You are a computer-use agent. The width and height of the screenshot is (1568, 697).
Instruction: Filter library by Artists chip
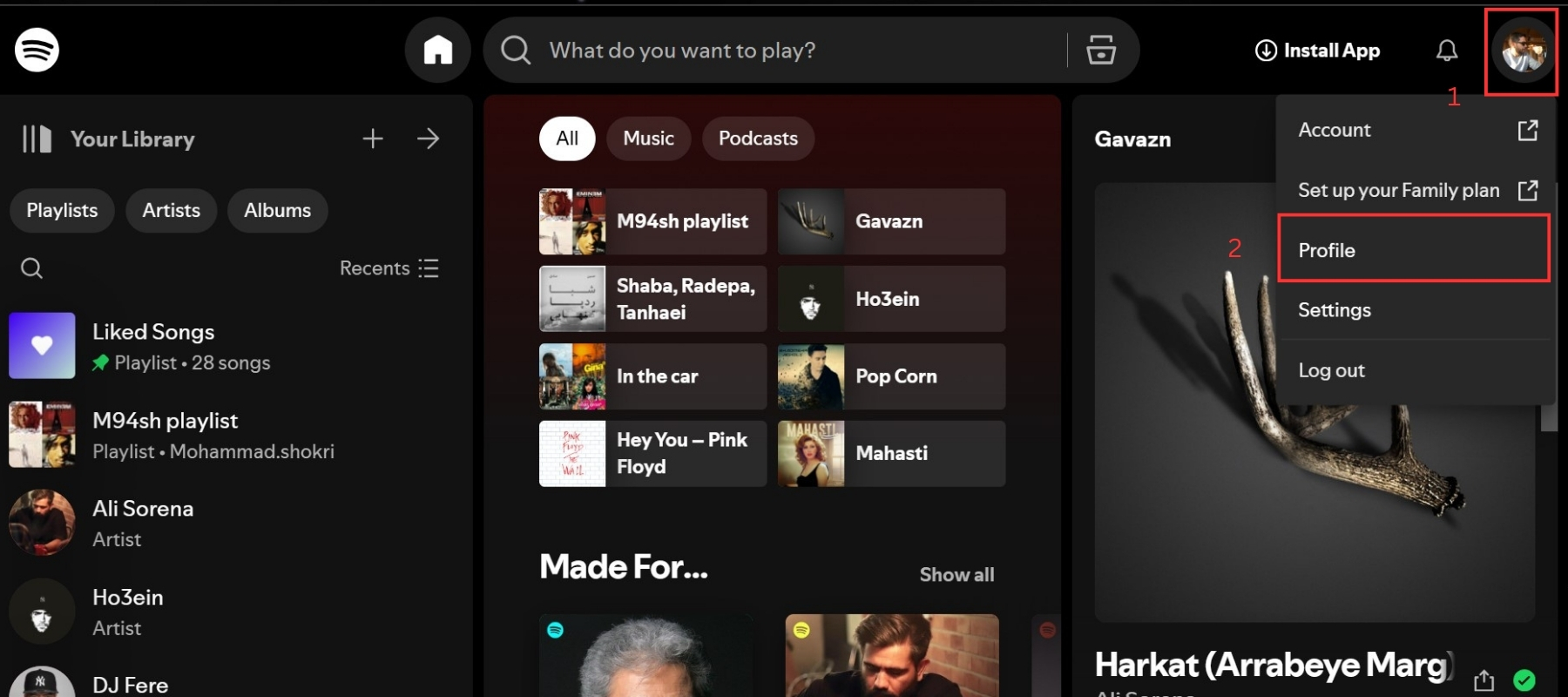(172, 210)
